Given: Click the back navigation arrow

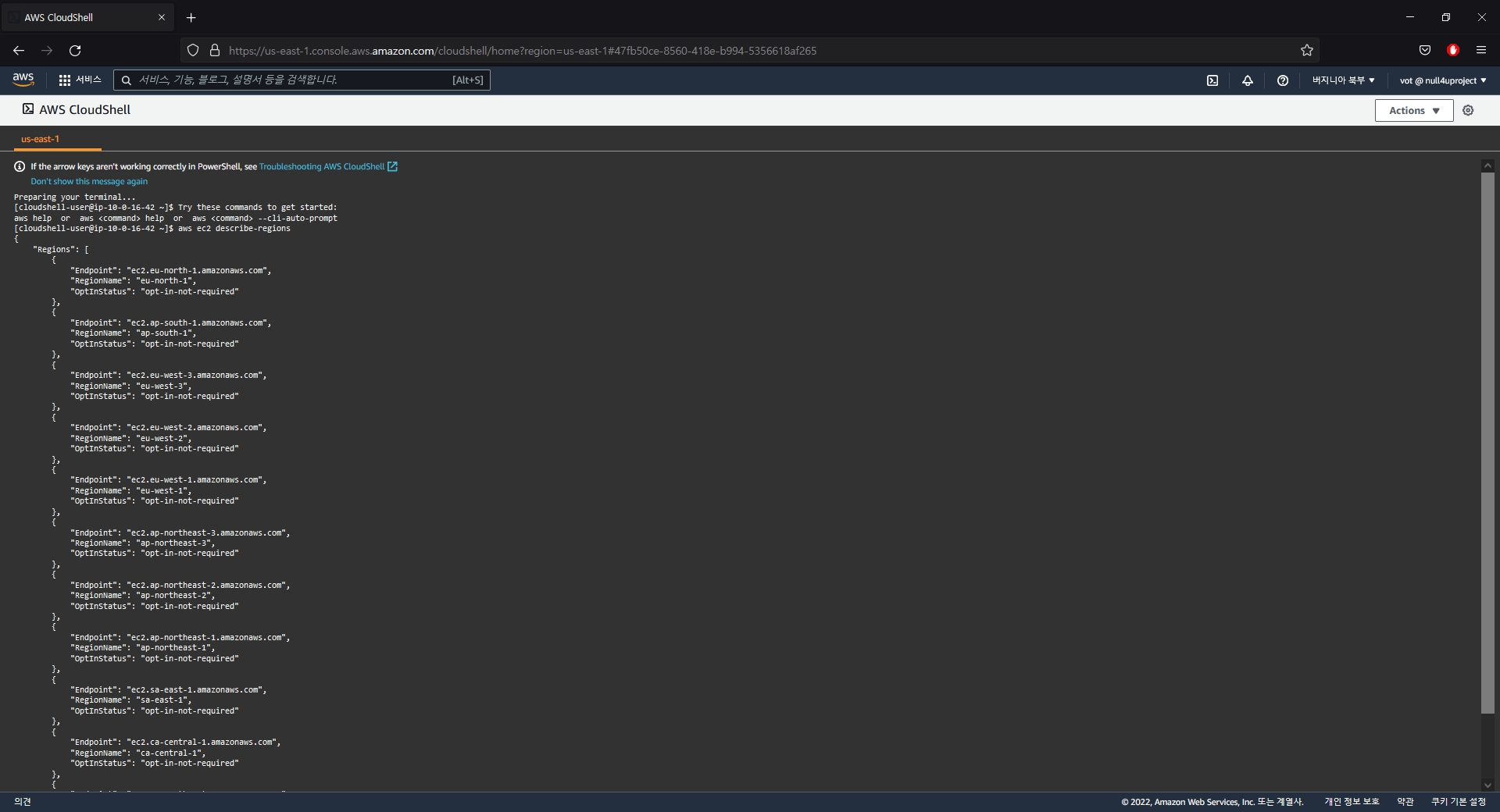Looking at the screenshot, I should click(x=19, y=51).
